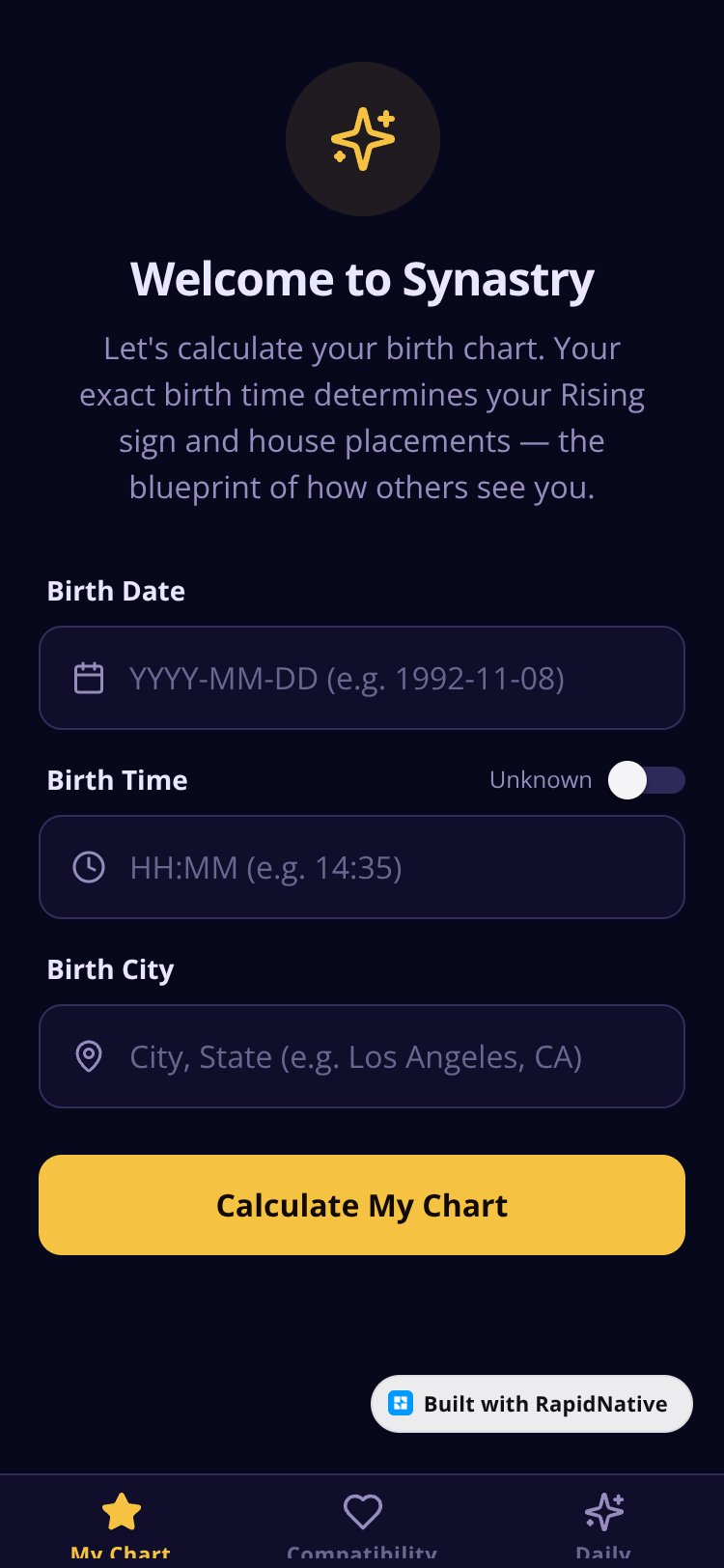Tap the star icon for My Chart
Screen dimensions: 724x1568
[122, 1511]
